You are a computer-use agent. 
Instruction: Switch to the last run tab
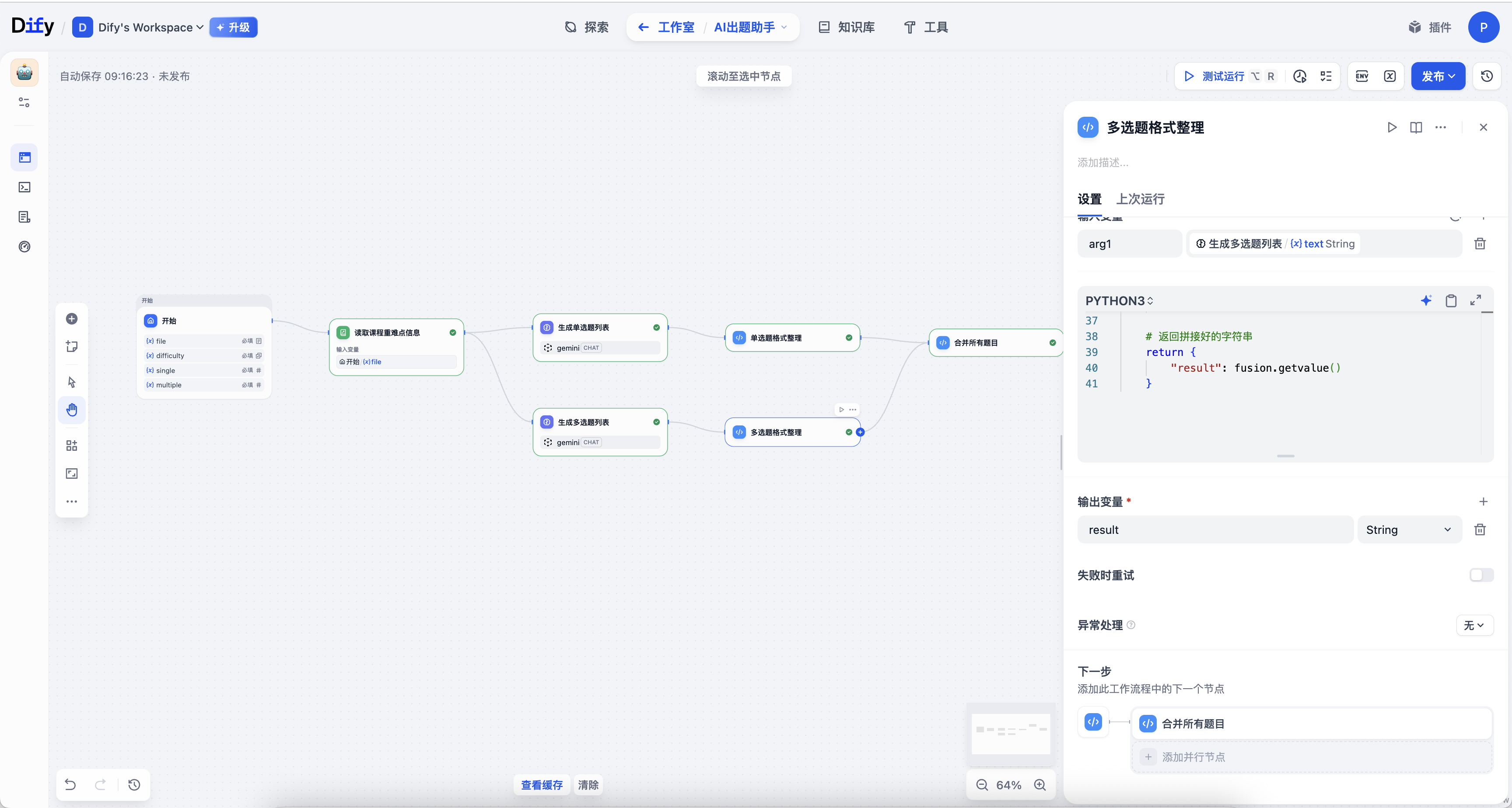1140,199
